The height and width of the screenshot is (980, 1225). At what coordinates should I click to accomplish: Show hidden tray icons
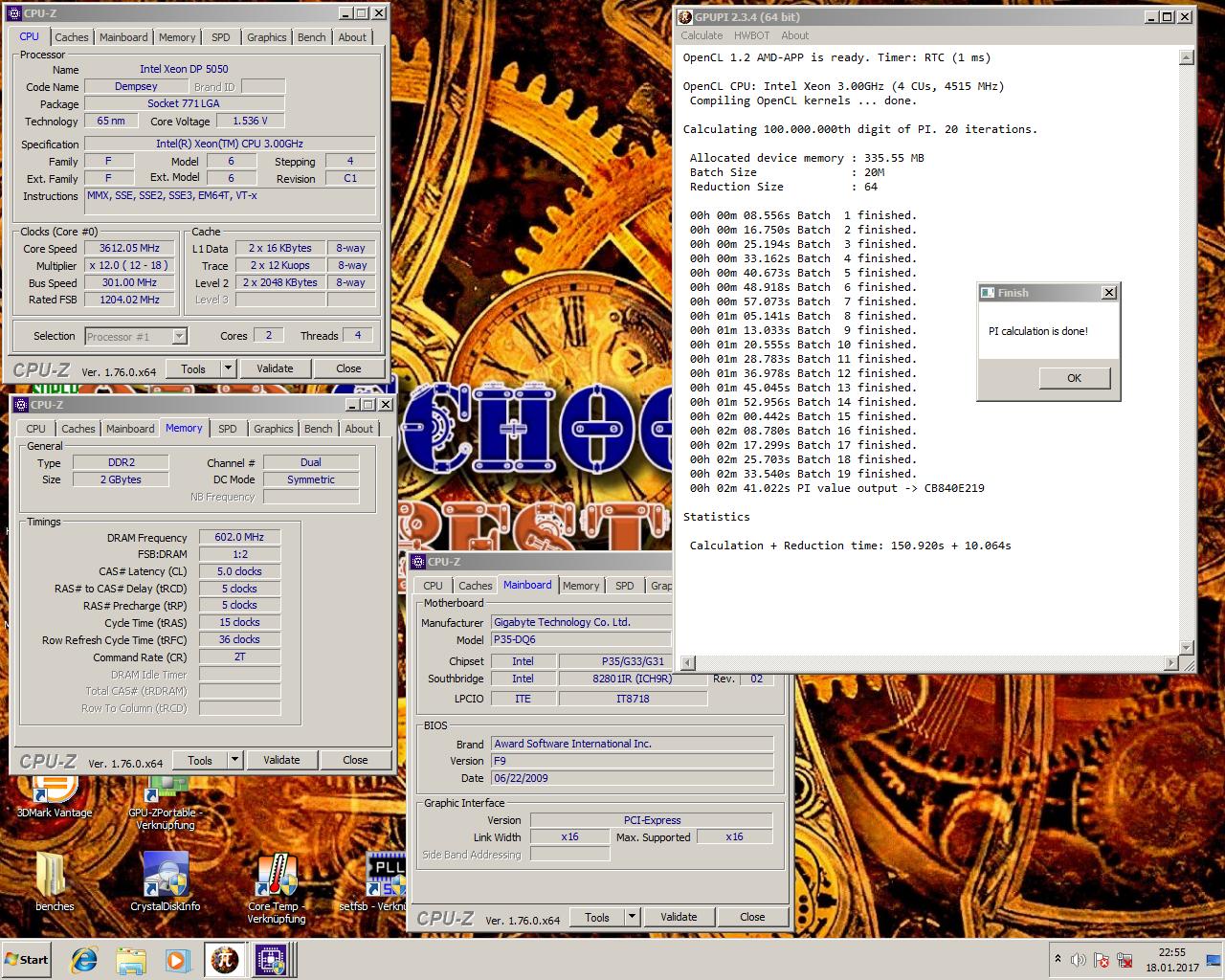tap(1058, 959)
